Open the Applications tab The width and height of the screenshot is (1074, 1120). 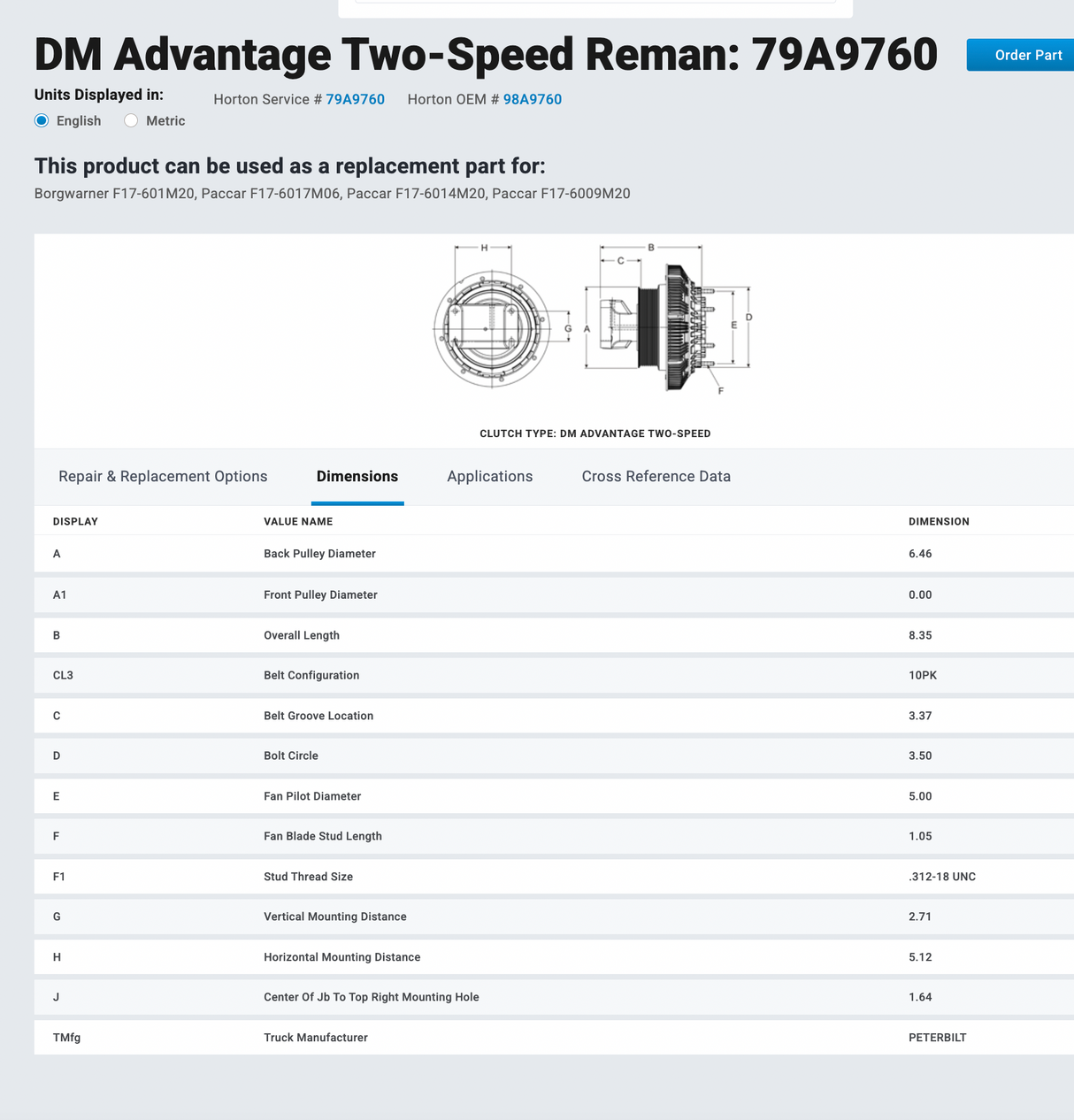point(490,476)
